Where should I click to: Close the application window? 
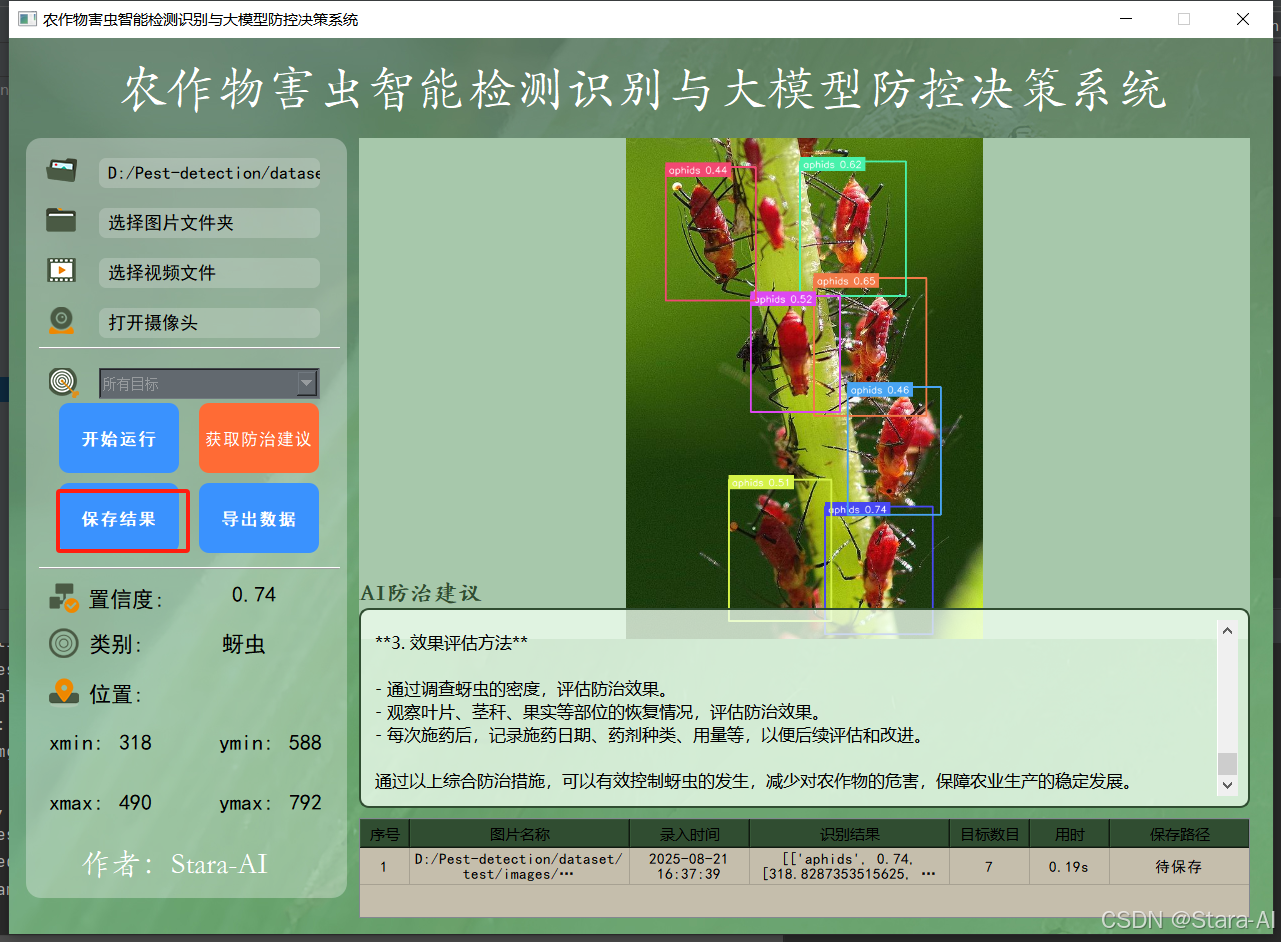[x=1243, y=19]
